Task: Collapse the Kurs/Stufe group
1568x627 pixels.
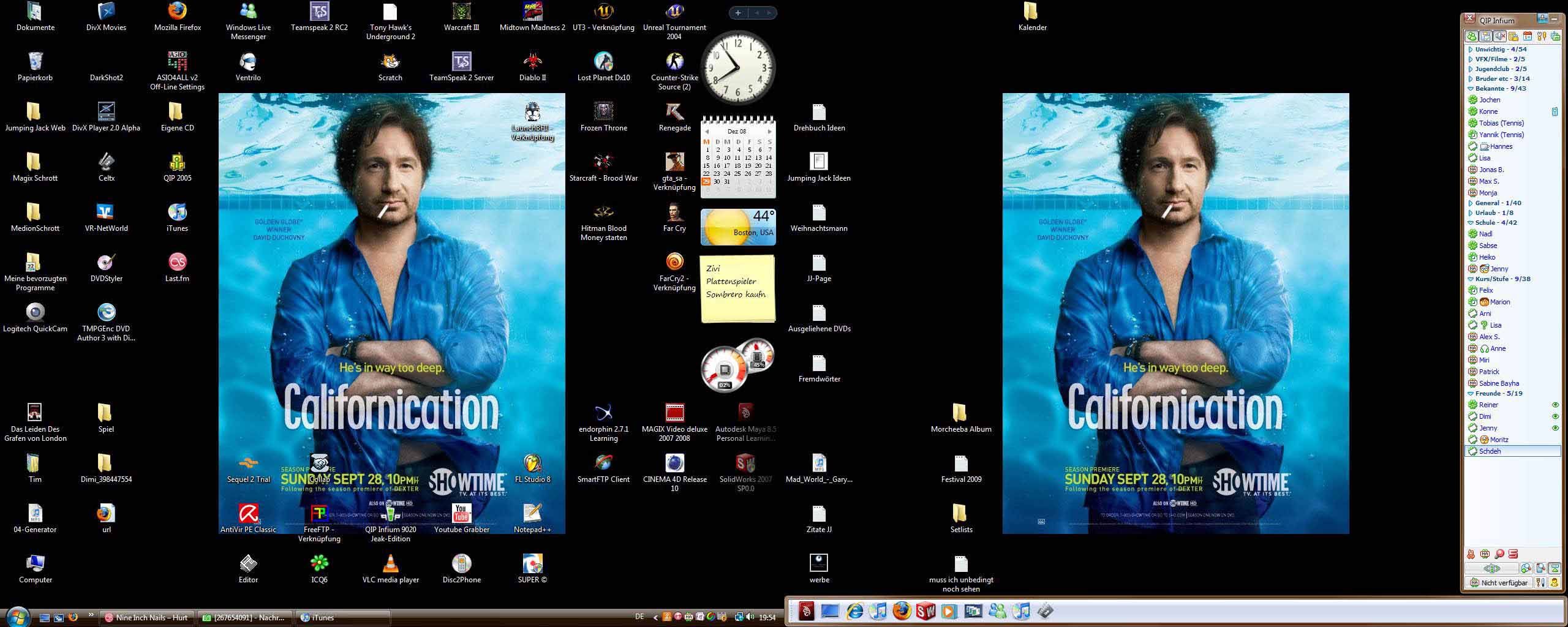Action: point(1471,279)
